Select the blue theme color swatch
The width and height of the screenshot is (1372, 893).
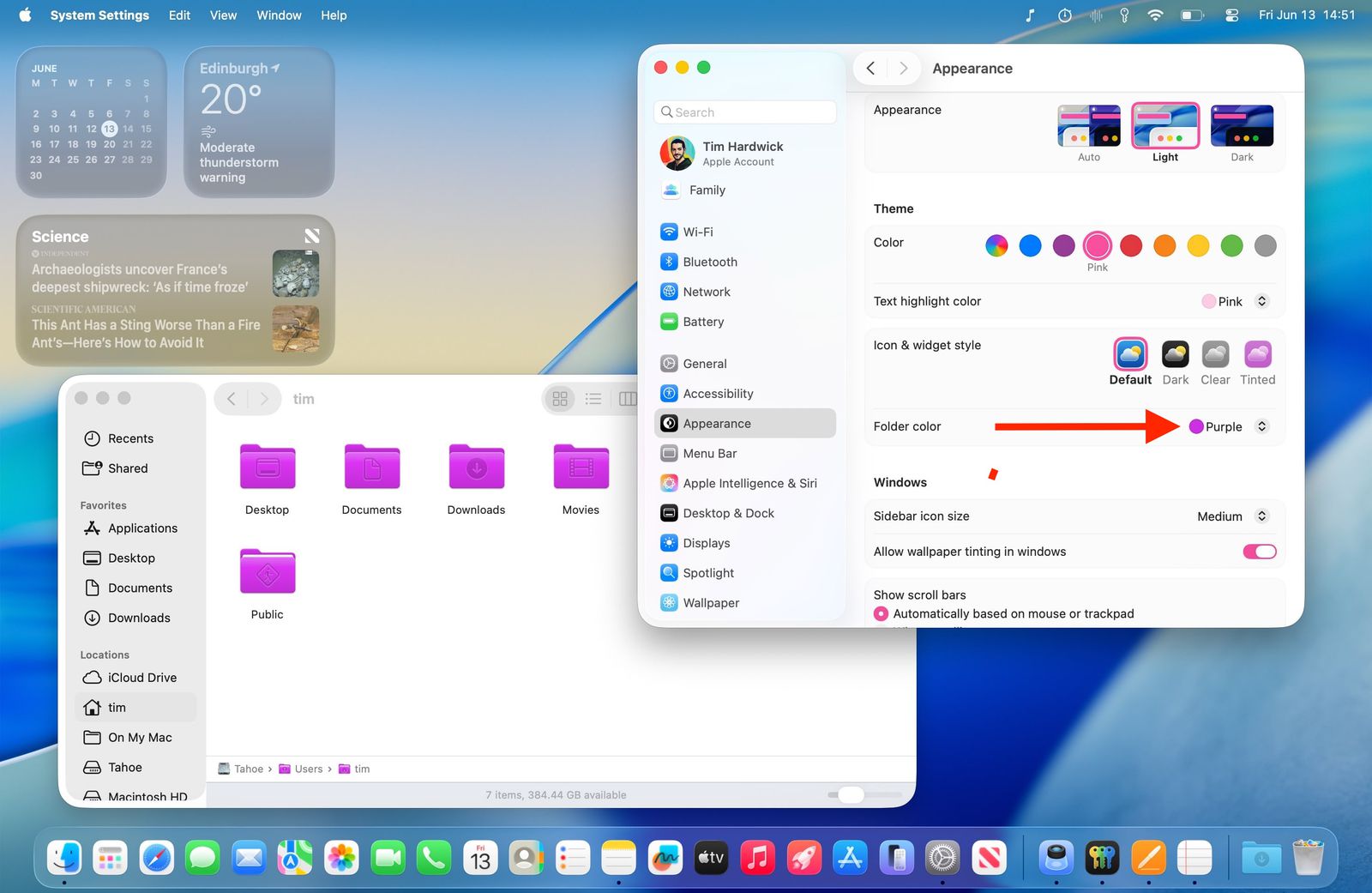point(1030,245)
